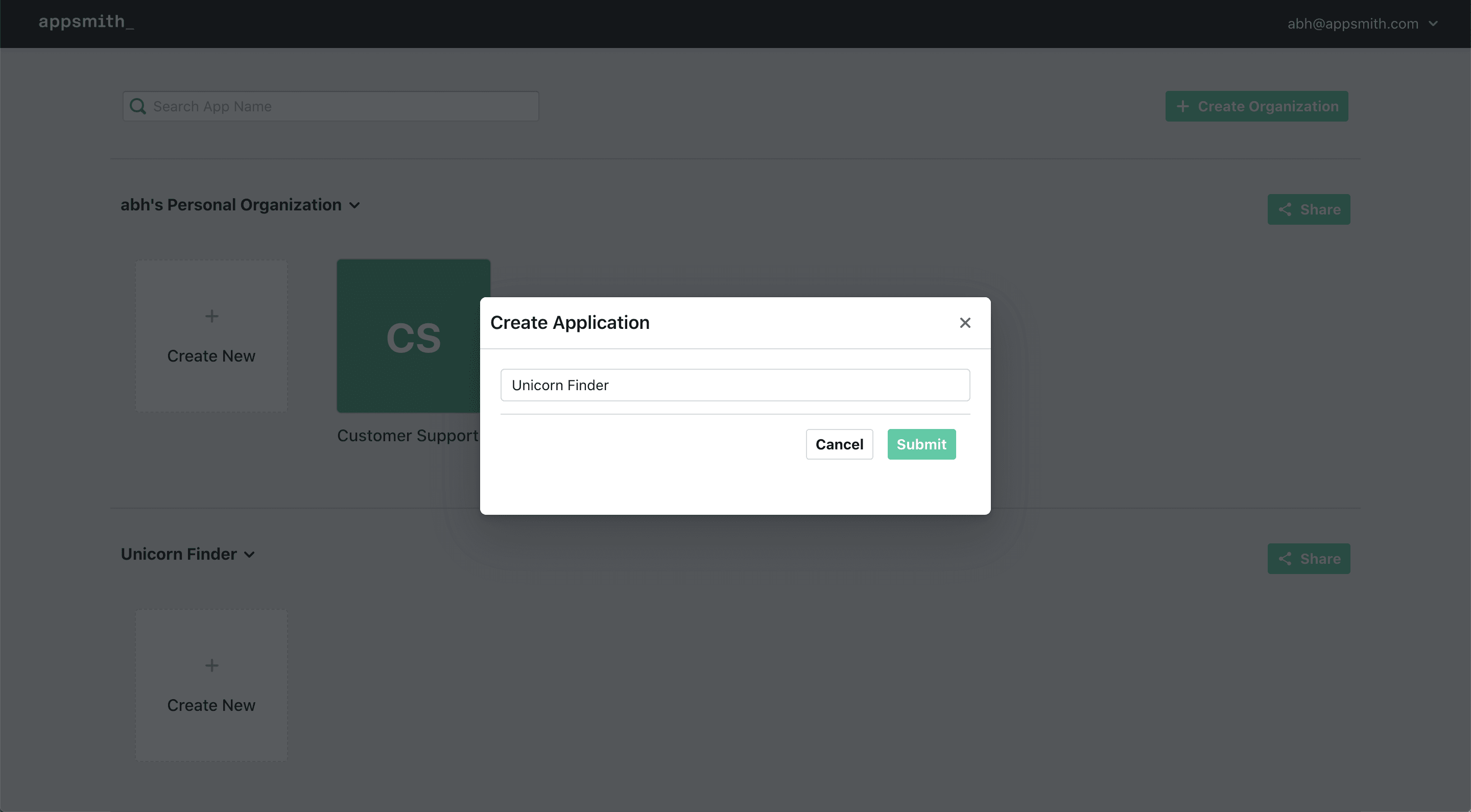Click the magnifier search icon

pyautogui.click(x=137, y=106)
